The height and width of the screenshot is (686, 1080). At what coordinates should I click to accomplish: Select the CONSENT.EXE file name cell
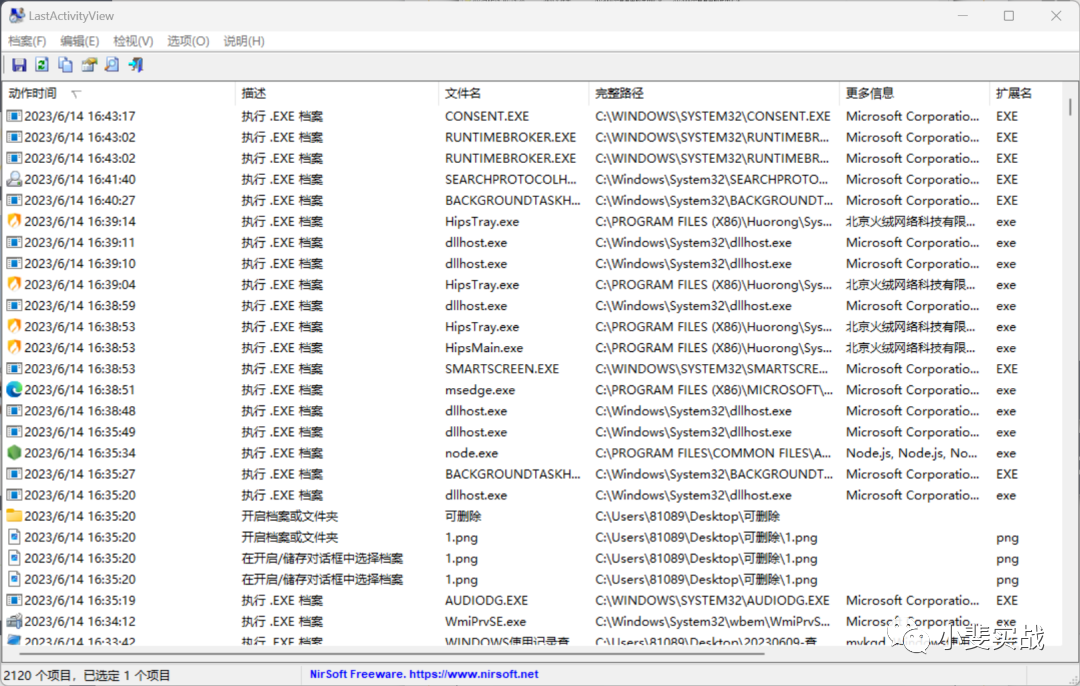(x=486, y=116)
